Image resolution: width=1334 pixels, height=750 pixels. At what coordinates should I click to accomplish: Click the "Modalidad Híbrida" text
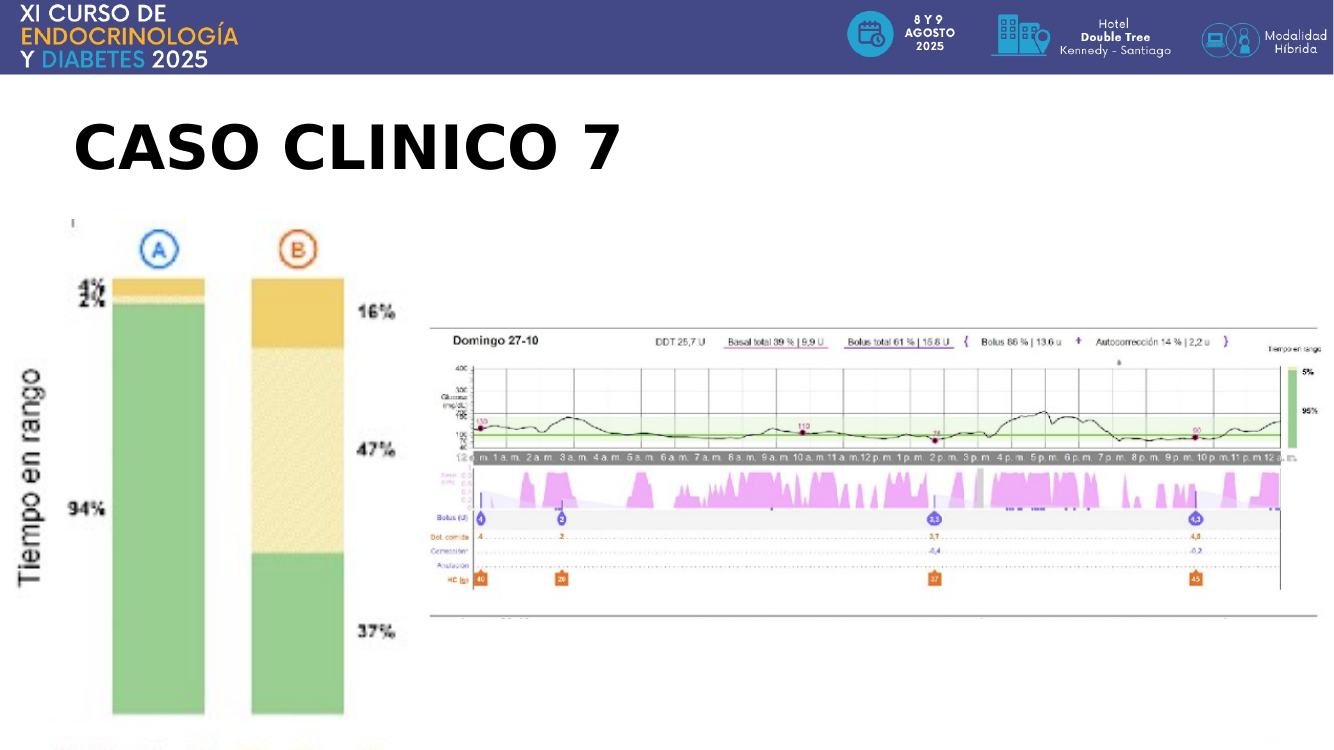[x=1296, y=42]
